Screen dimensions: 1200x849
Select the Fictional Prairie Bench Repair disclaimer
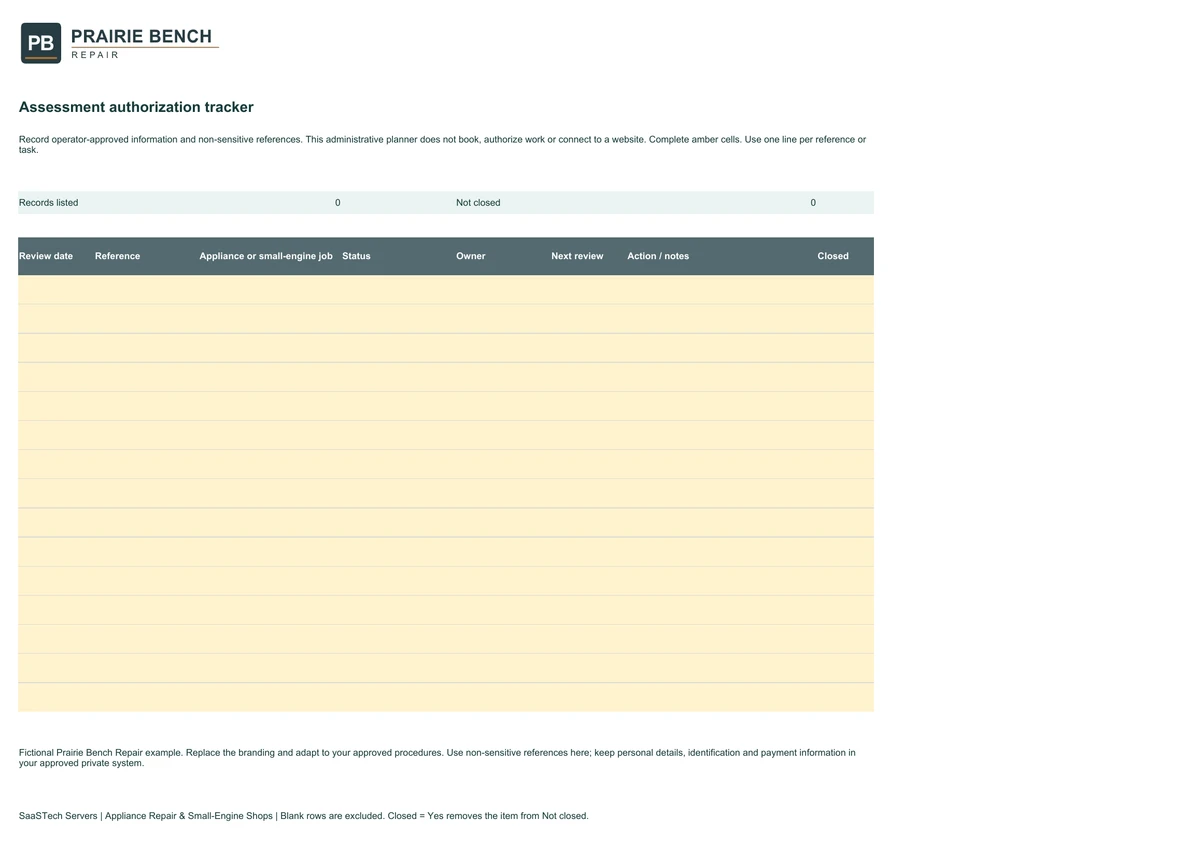click(437, 758)
